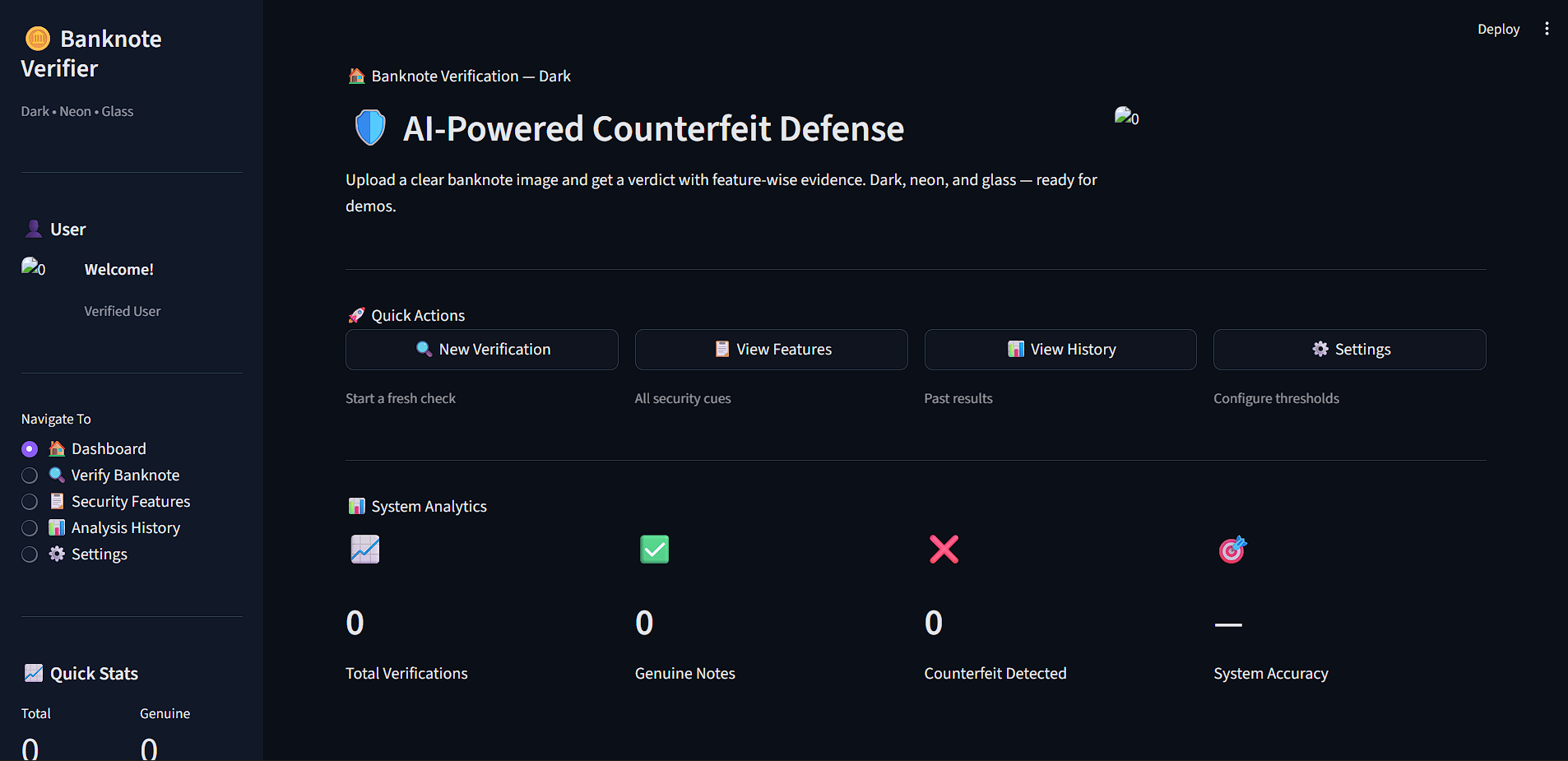Click the 'Configure thresholds' caption

pos(1276,398)
